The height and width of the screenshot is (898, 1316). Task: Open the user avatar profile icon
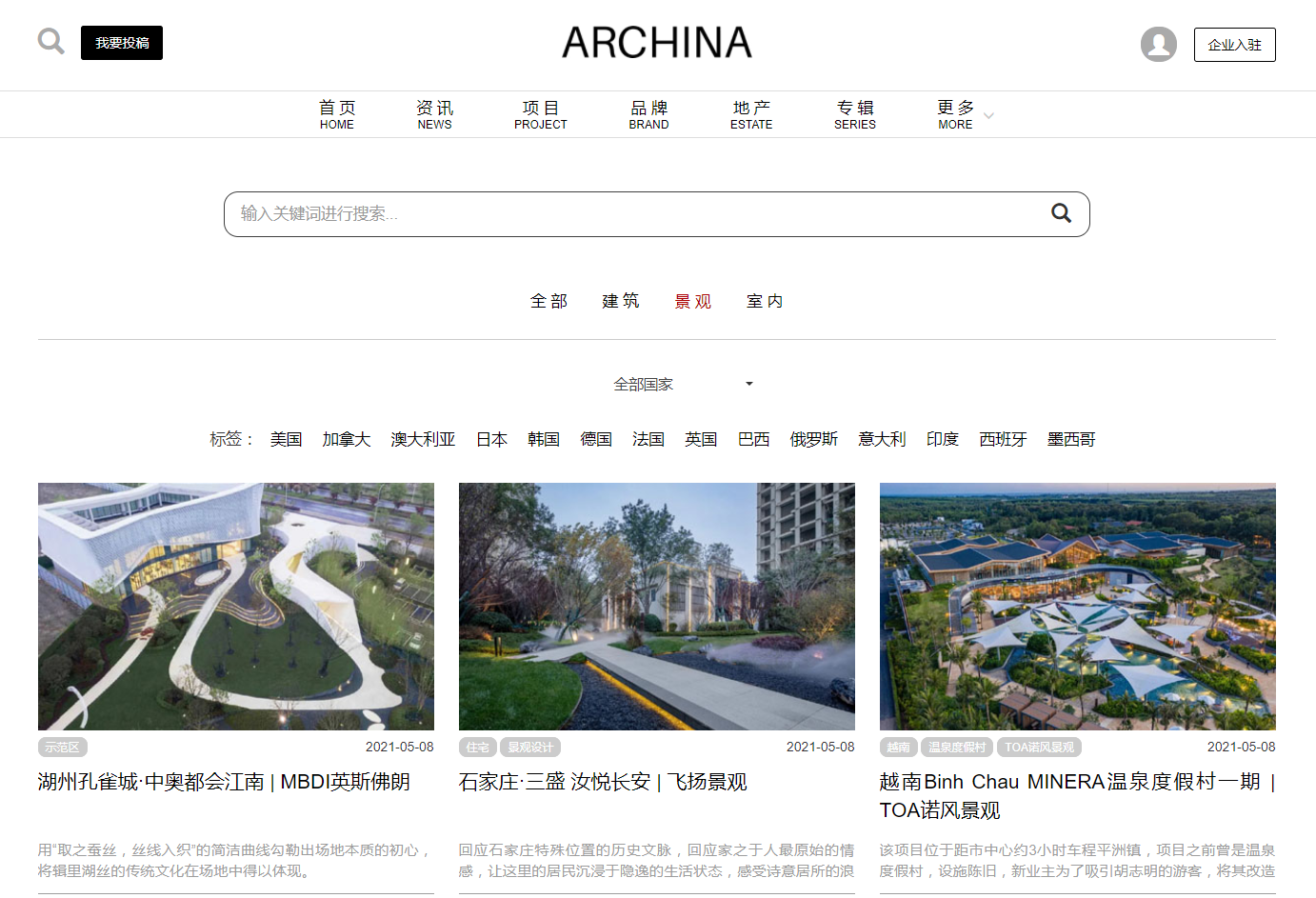coord(1159,44)
